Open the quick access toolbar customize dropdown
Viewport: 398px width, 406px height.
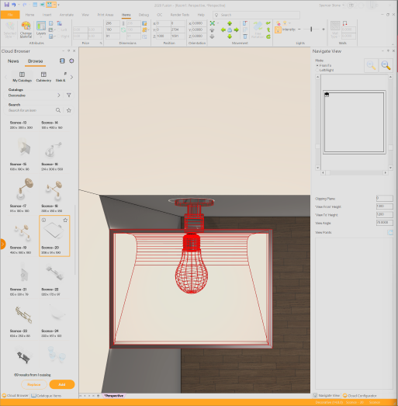pyautogui.click(x=59, y=5)
